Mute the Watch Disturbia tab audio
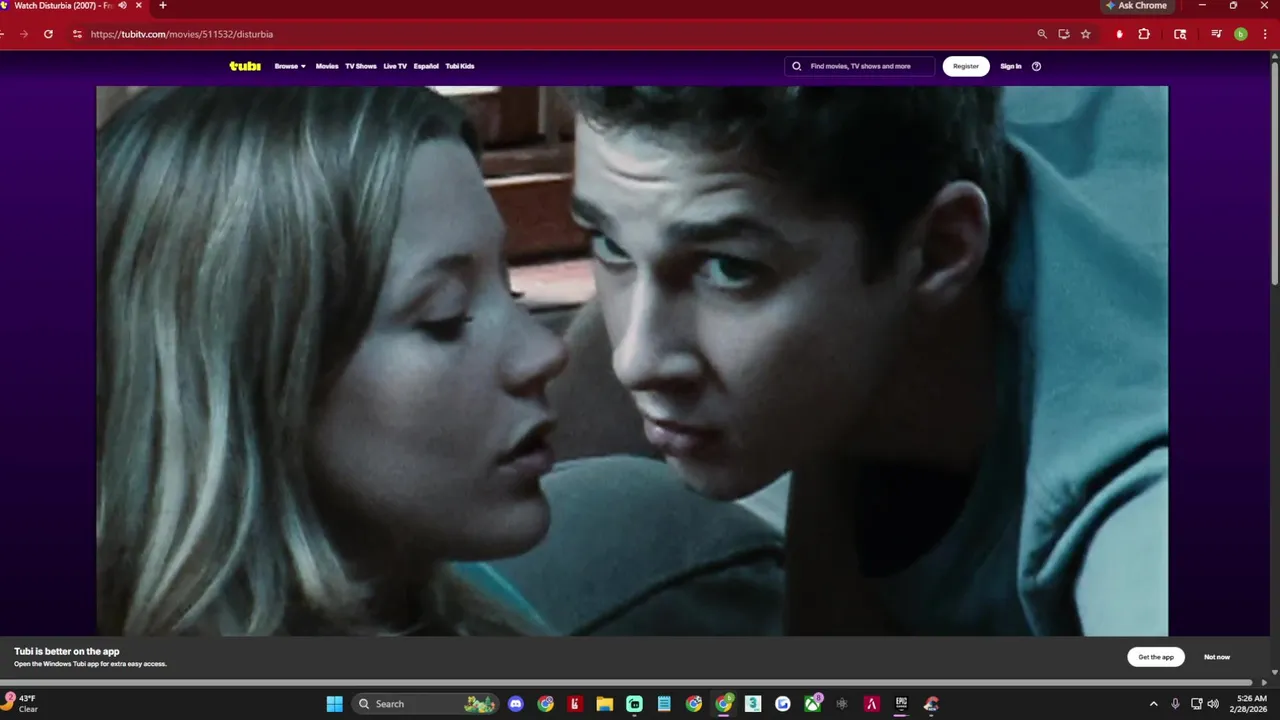The width and height of the screenshot is (1280, 720). tap(122, 5)
